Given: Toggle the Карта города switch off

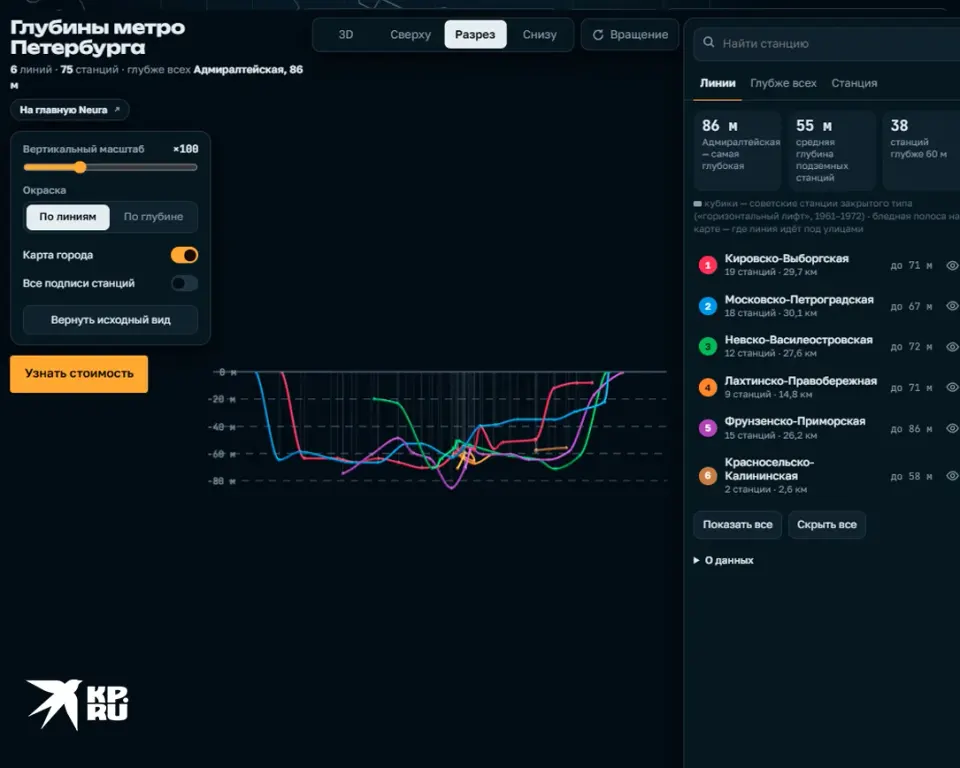Looking at the screenshot, I should [x=184, y=255].
